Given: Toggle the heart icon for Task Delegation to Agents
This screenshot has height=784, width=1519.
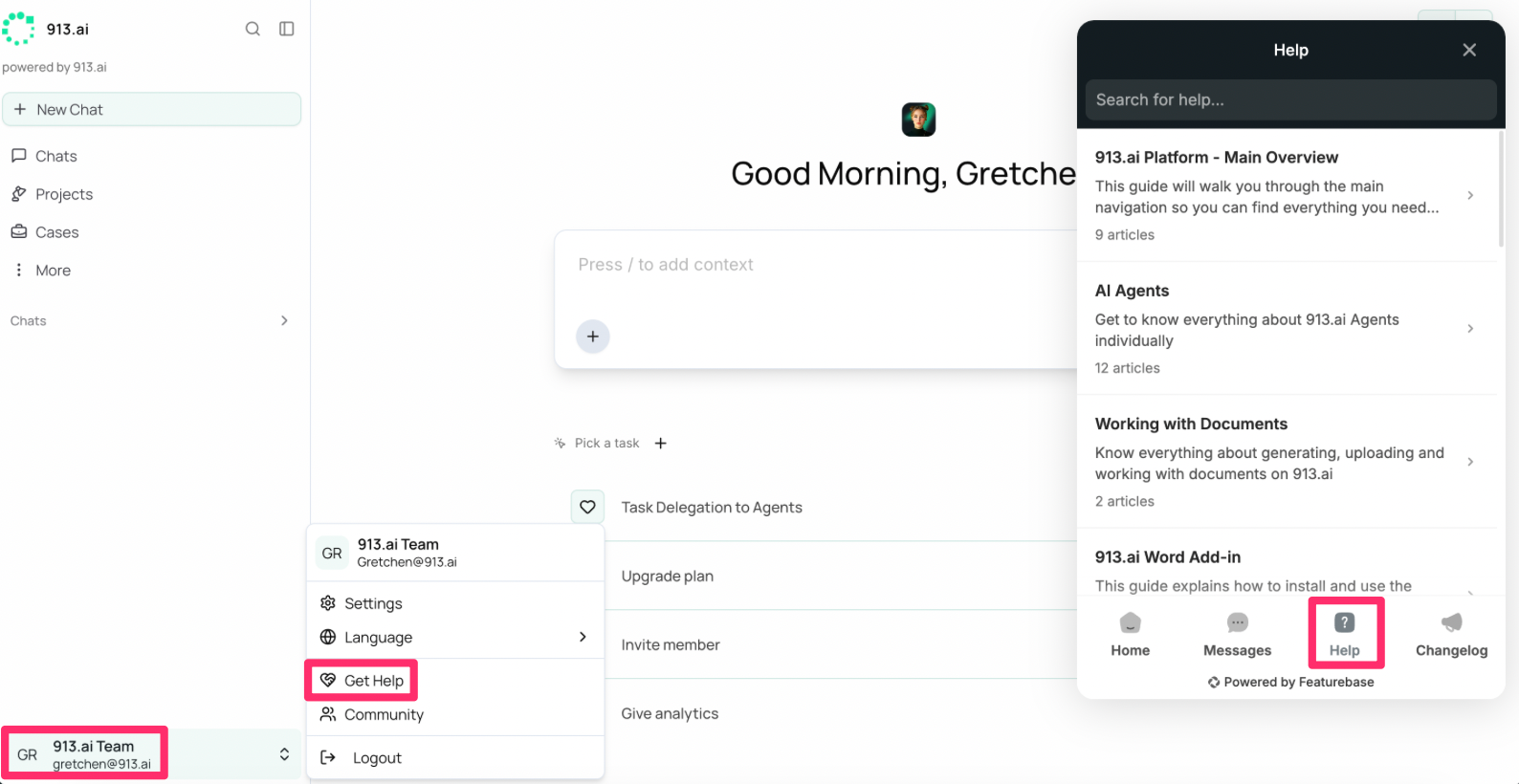Looking at the screenshot, I should coord(587,507).
